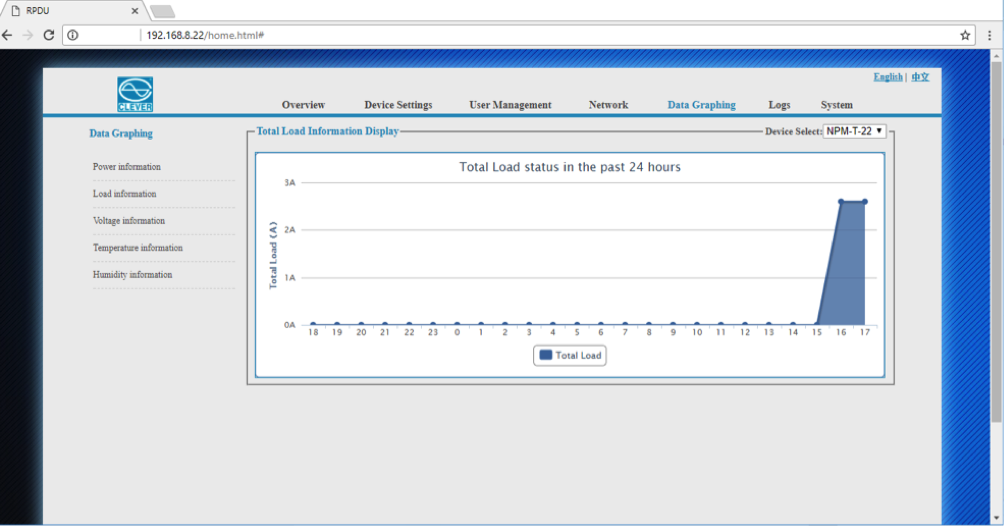Click the data point at hour 16
This screenshot has width=1004, height=526.
coord(841,202)
